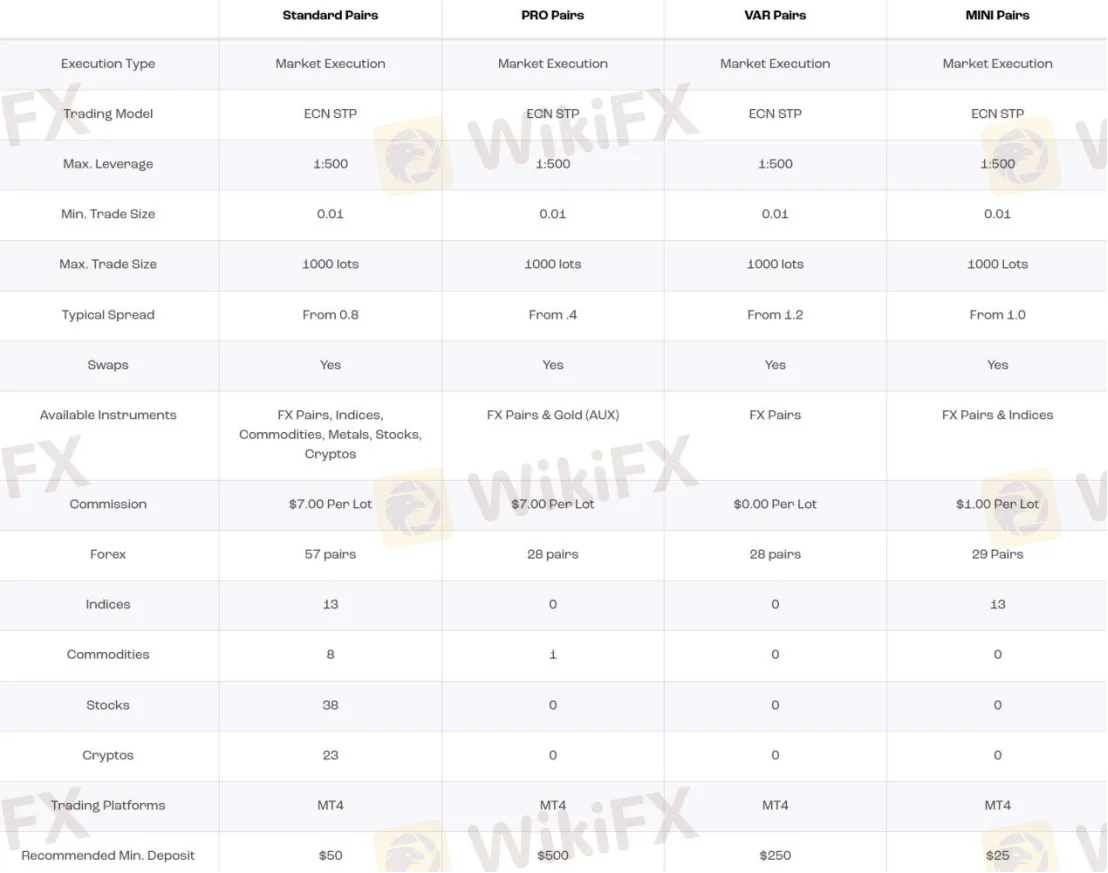
Task: Click the '$0.00 Per Lot' commission cell
Action: pos(775,505)
